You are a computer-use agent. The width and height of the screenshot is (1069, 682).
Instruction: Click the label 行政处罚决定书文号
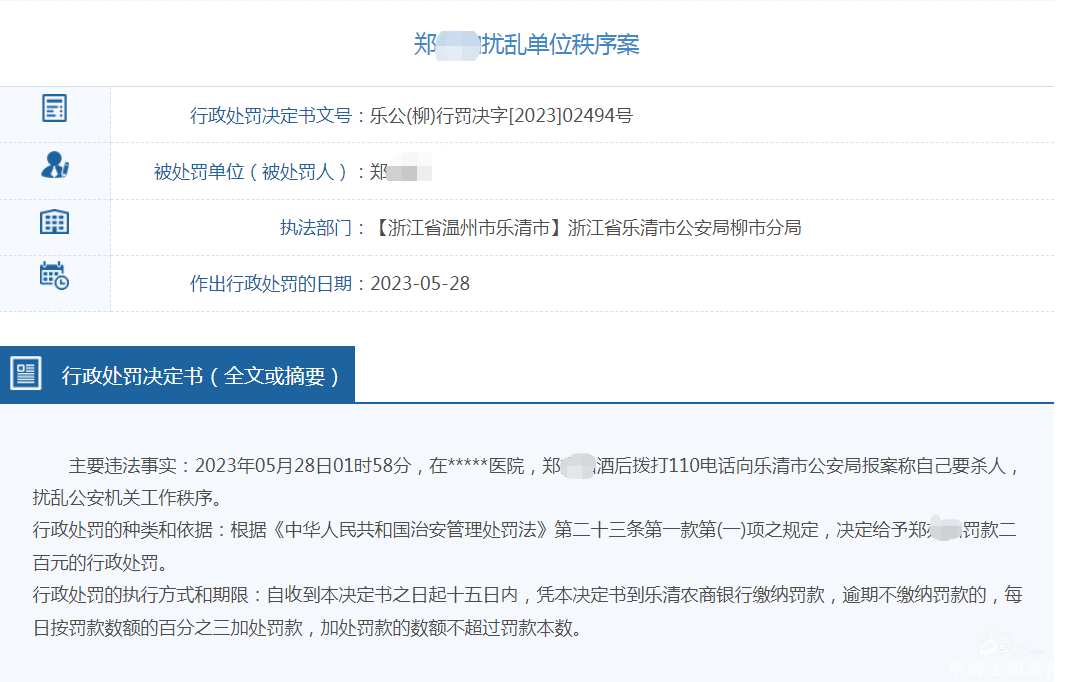[x=271, y=115]
